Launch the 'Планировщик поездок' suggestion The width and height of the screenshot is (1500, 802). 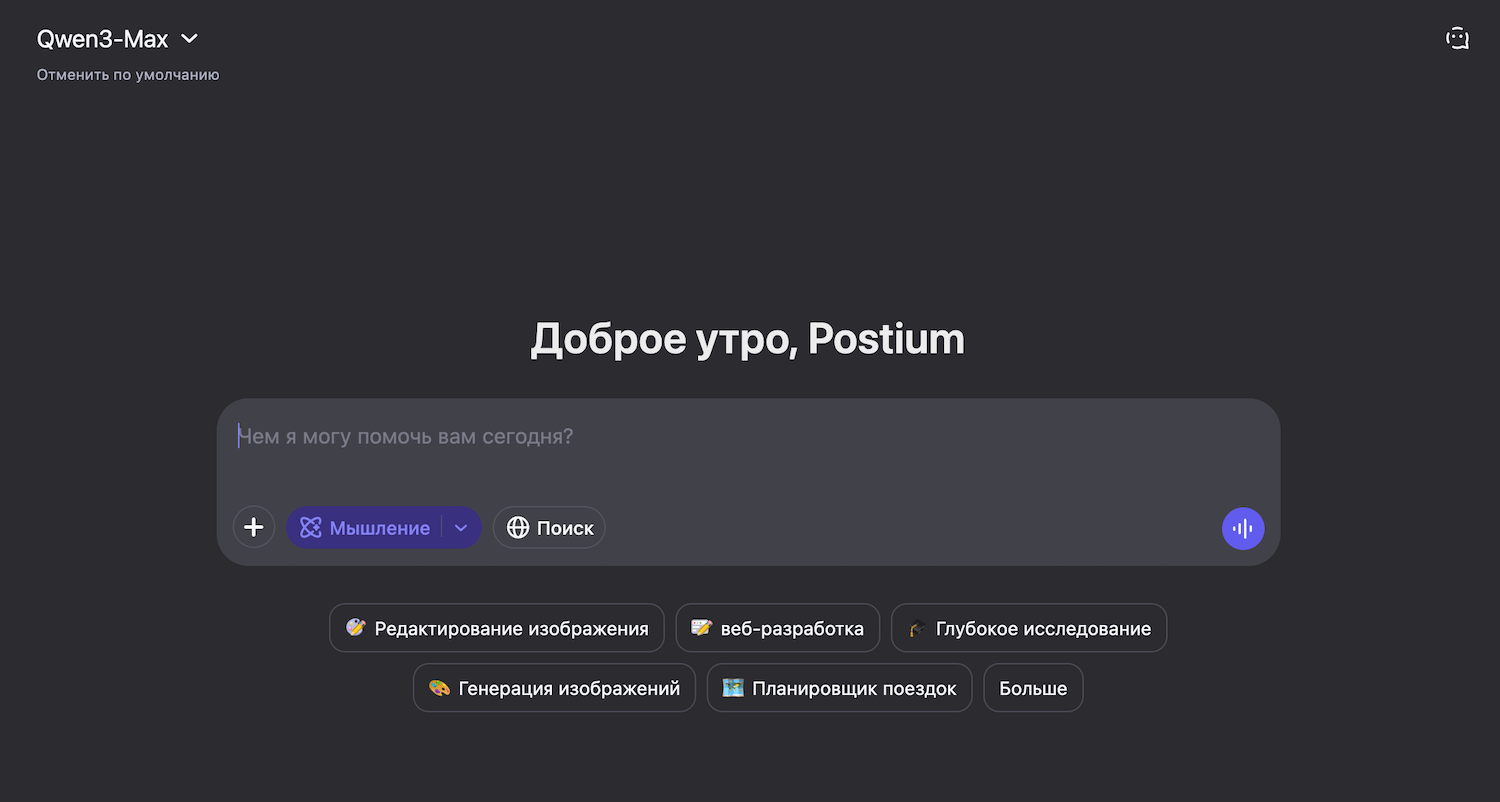pos(839,688)
